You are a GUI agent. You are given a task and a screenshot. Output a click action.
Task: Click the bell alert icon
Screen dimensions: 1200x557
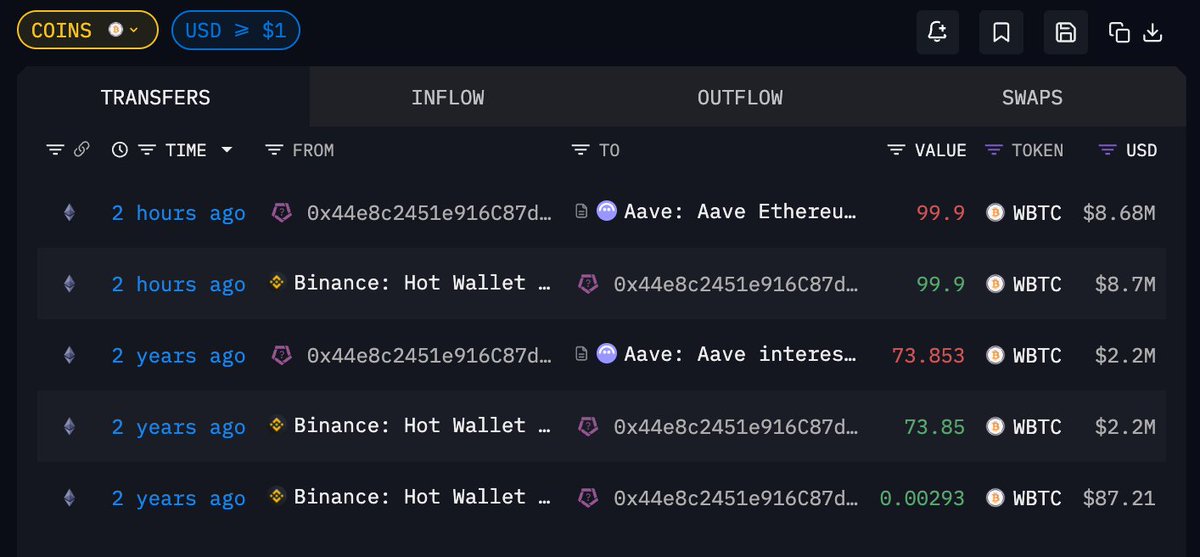[937, 32]
